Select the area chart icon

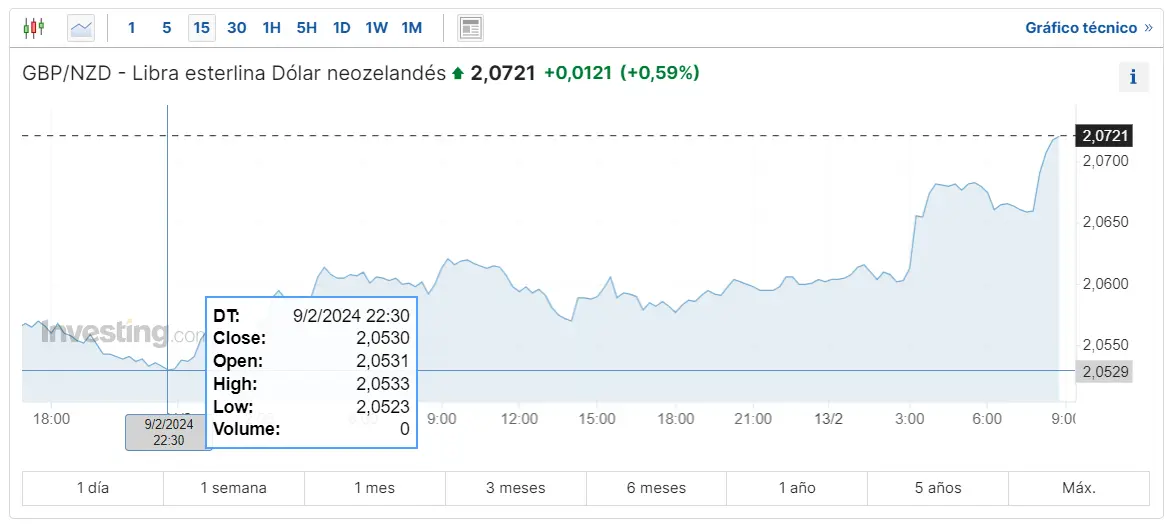pyautogui.click(x=81, y=28)
